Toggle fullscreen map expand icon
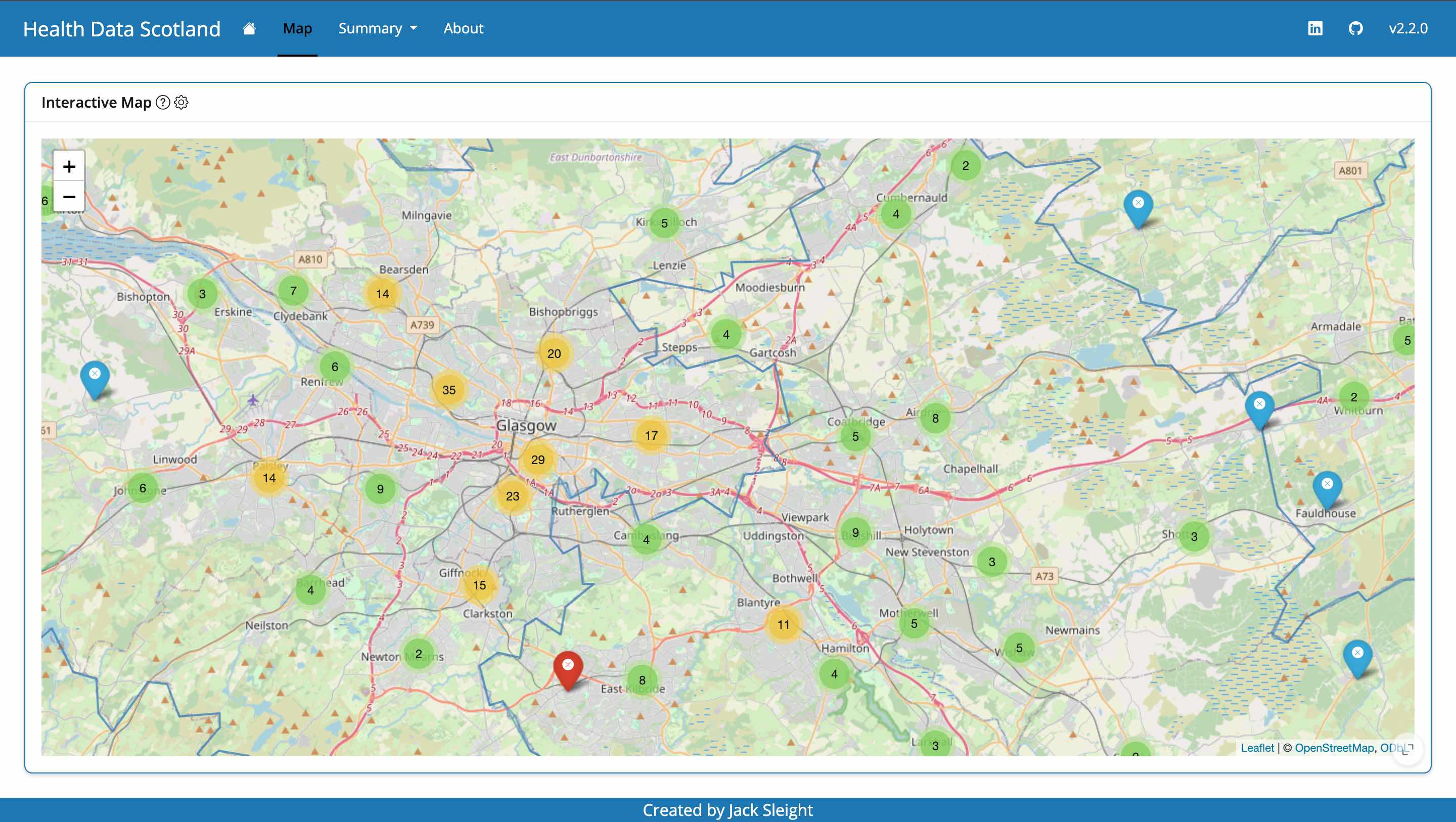 (x=1408, y=749)
